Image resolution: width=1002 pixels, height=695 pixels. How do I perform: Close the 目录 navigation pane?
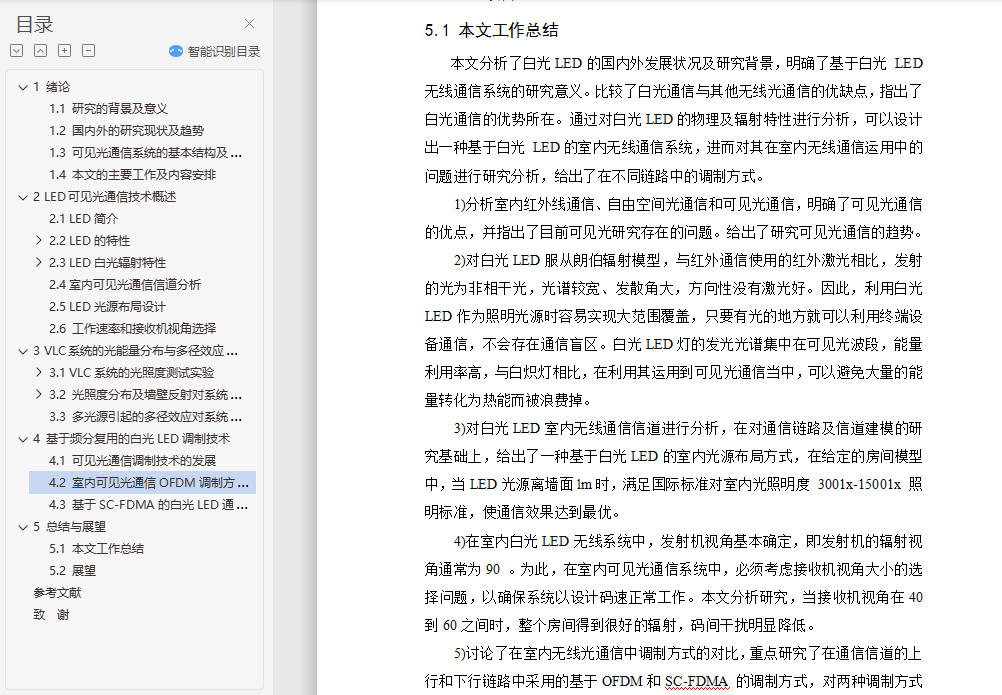[x=249, y=24]
